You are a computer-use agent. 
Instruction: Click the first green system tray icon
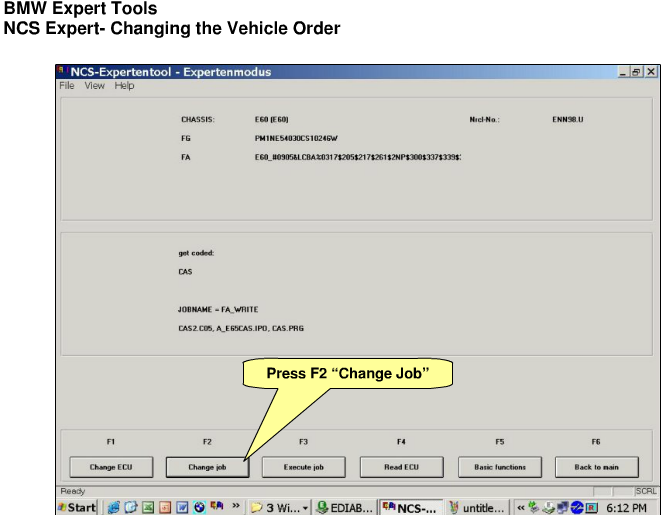point(534,507)
